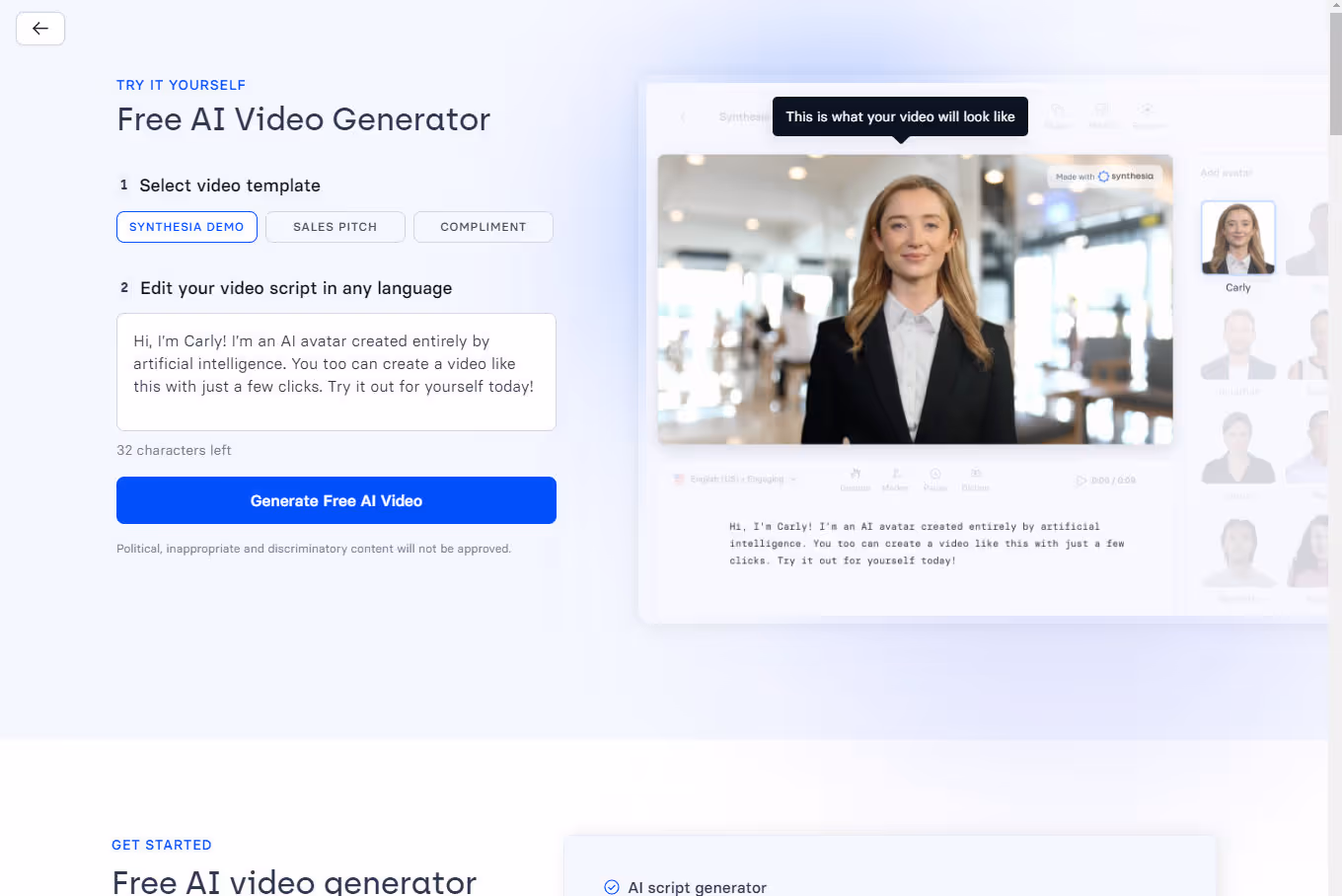This screenshot has width=1342, height=896.
Task: Click the page vertical scrollbar thumb
Action: coord(1335,74)
